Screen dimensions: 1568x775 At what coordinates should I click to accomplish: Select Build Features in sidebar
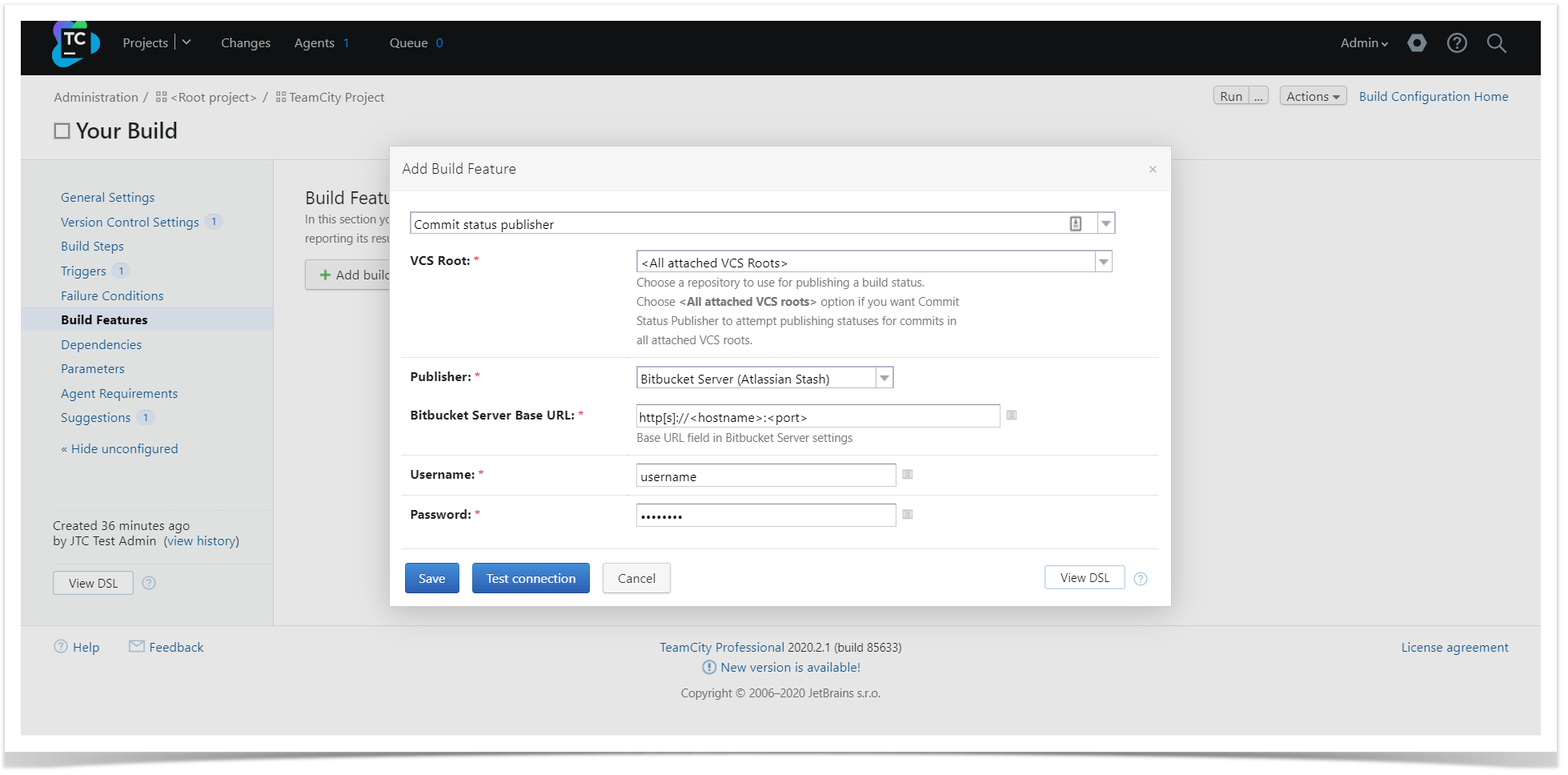point(104,319)
